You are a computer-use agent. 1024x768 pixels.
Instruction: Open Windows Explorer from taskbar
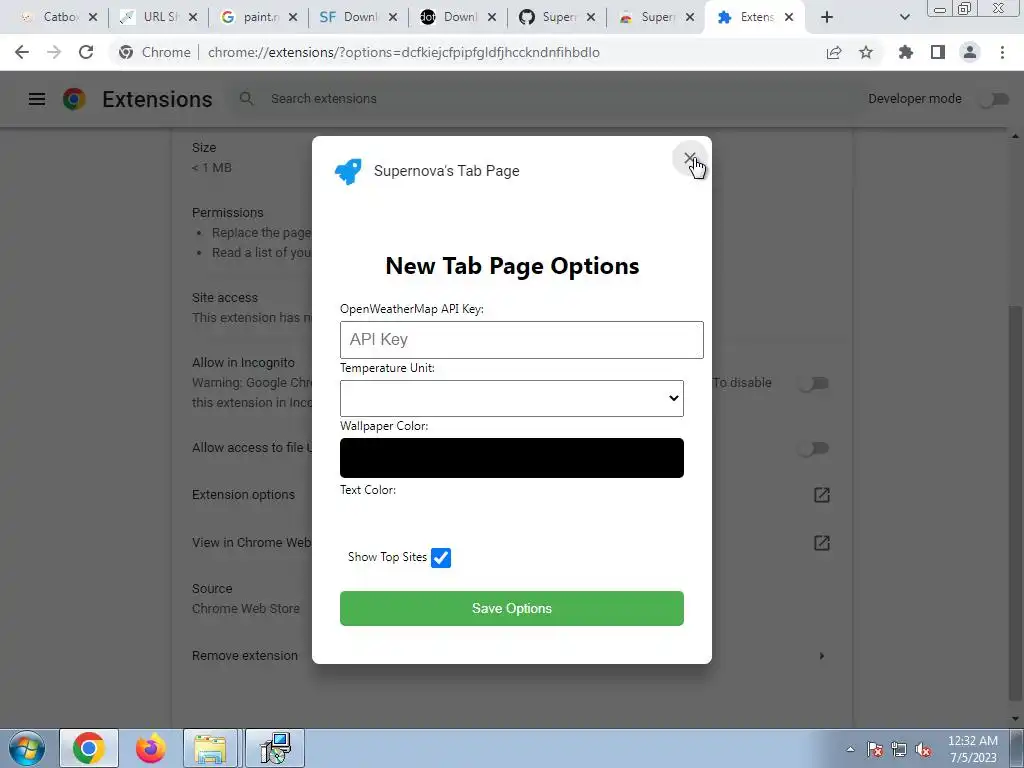210,748
